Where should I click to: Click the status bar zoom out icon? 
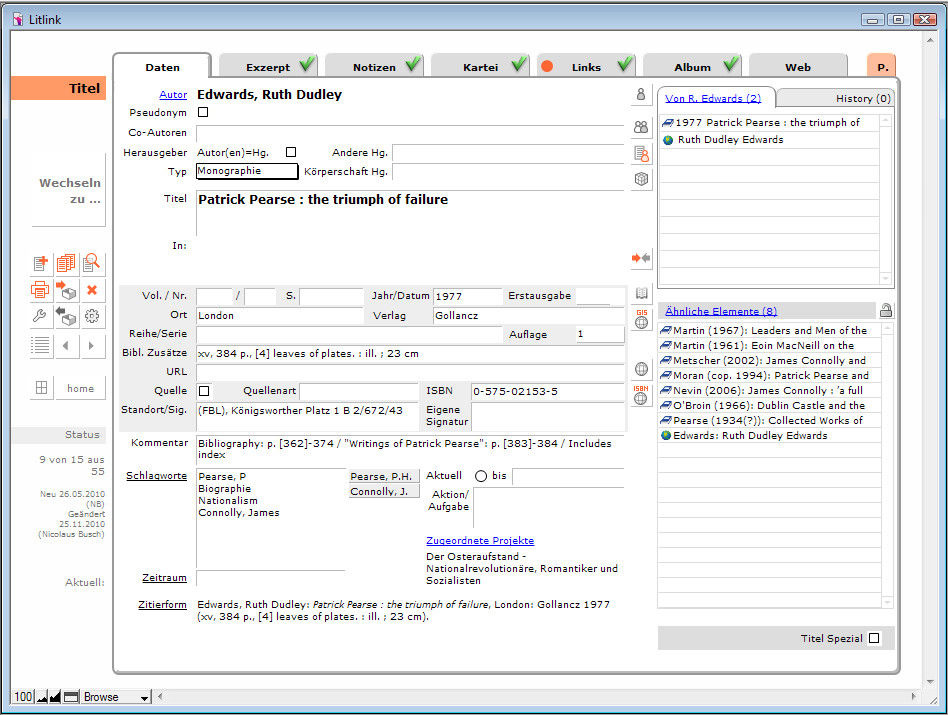(x=42, y=697)
